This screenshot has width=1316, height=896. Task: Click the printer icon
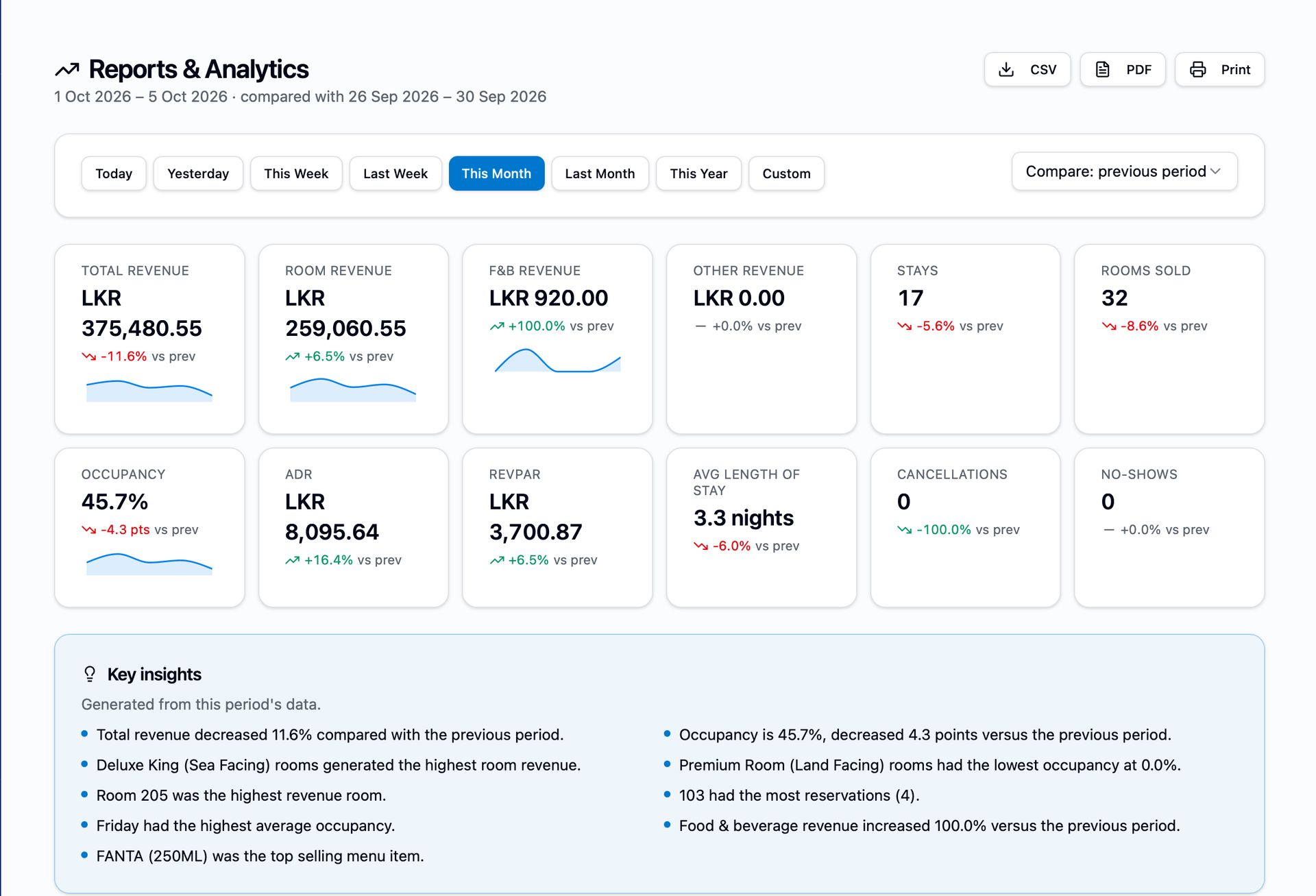click(1197, 69)
